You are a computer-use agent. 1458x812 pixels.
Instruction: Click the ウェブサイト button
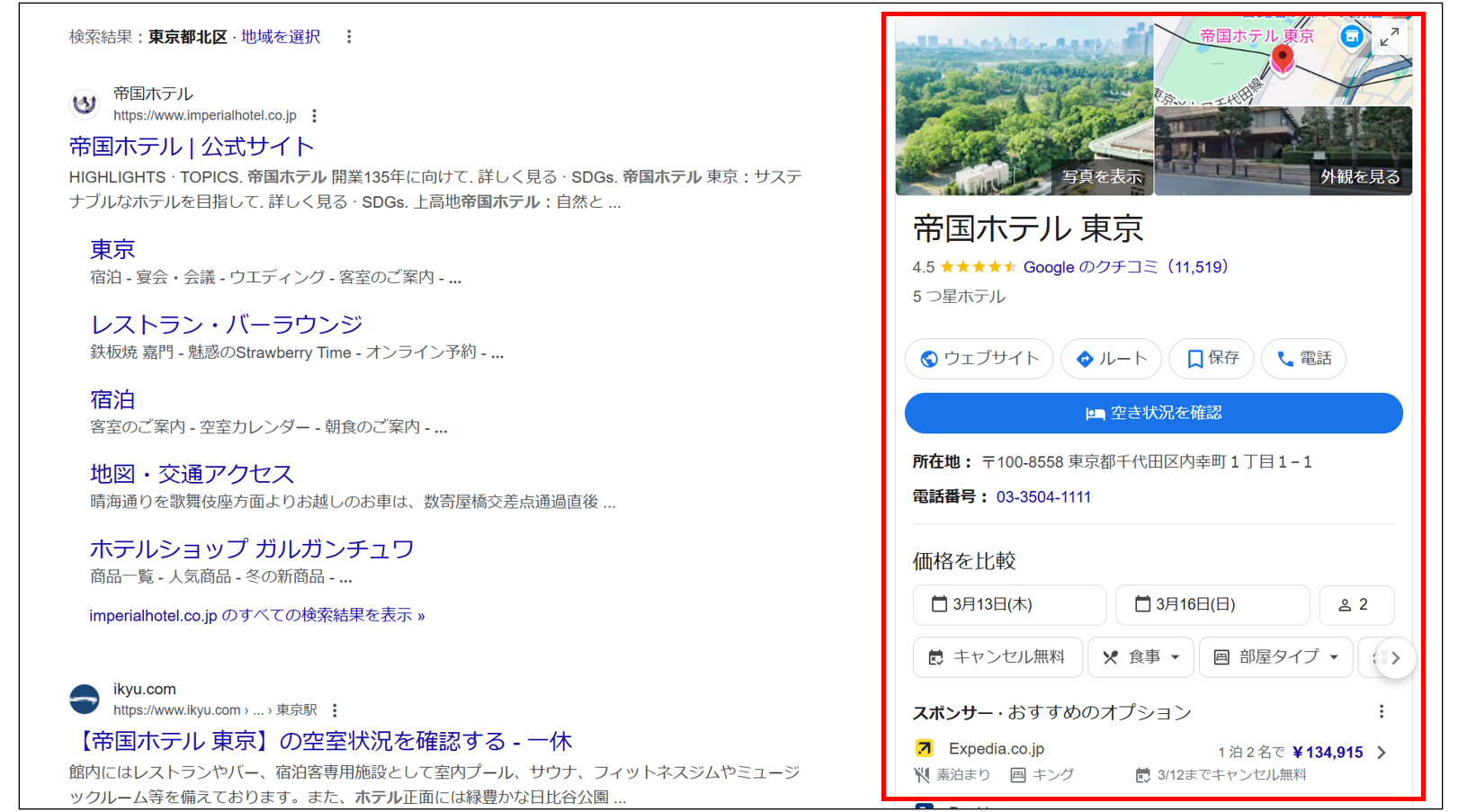[x=979, y=359]
